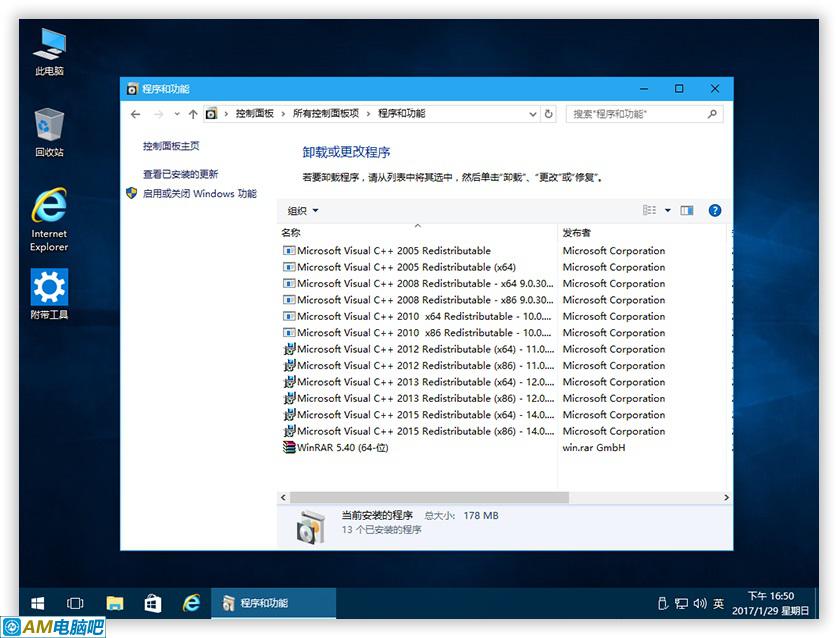Sort by 名称 column header

click(417, 232)
